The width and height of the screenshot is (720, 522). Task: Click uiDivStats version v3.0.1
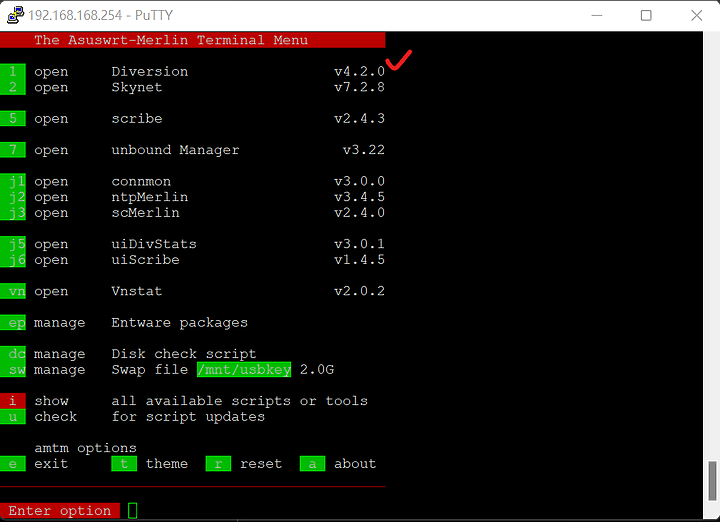click(359, 244)
